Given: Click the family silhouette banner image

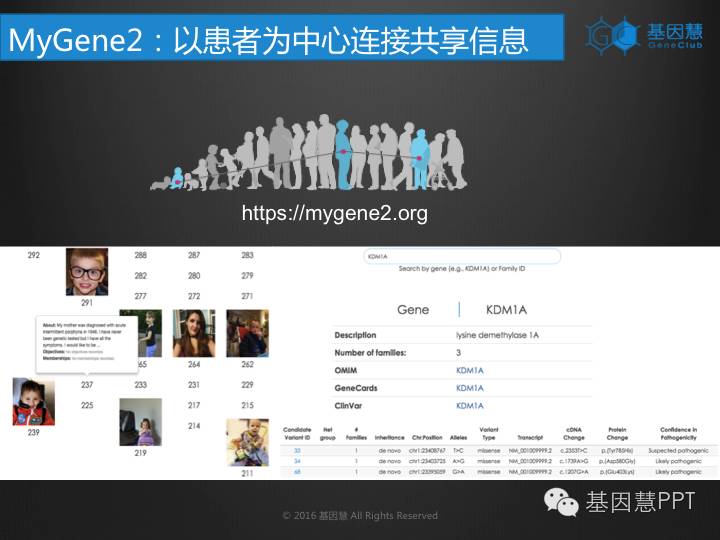Looking at the screenshot, I should (308, 154).
